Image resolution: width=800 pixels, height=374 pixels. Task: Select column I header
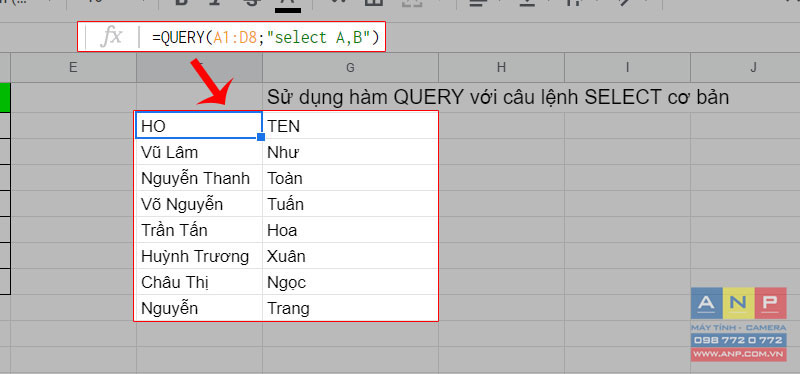[x=627, y=67]
